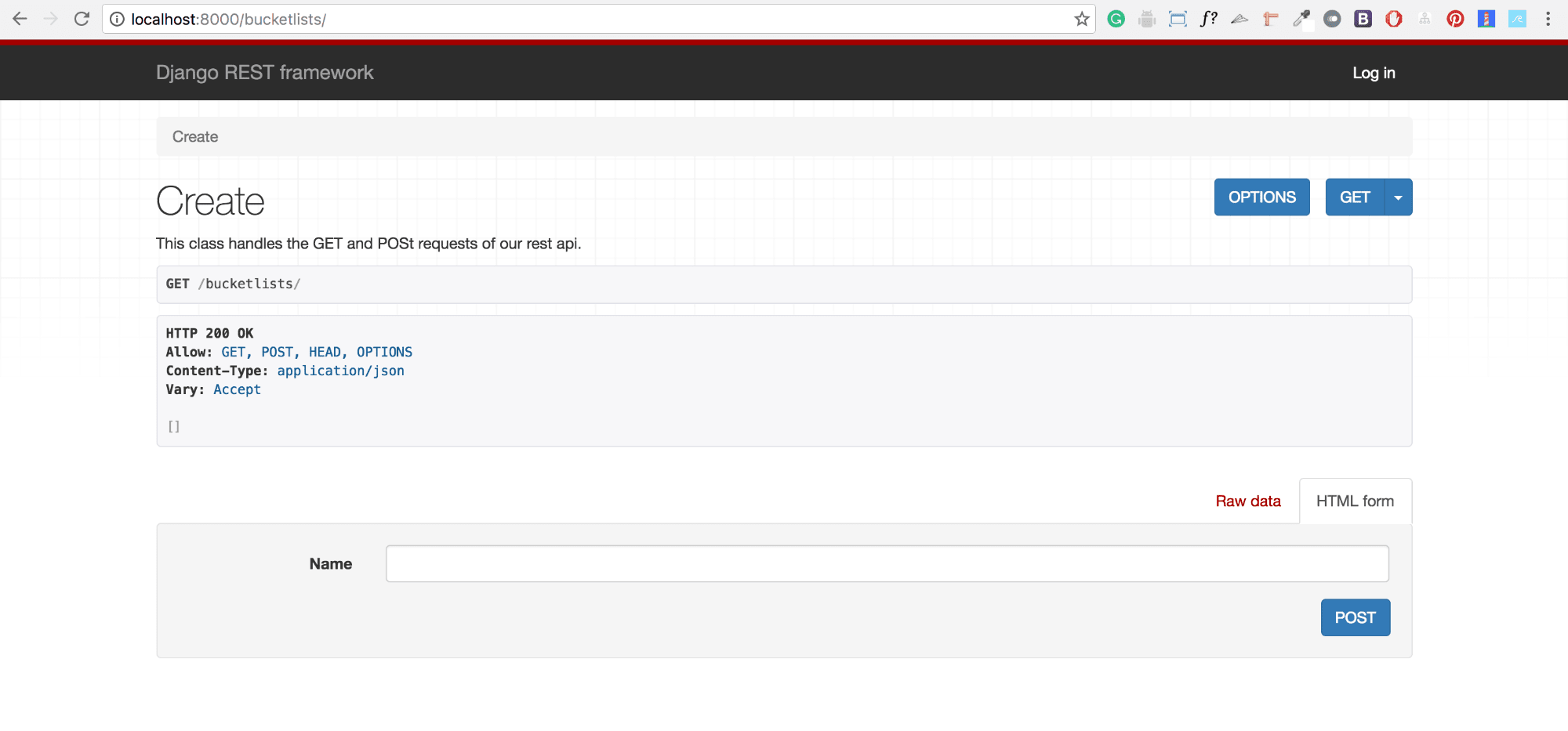Send an OPTIONS request with the button
1568x731 pixels.
pos(1262,197)
